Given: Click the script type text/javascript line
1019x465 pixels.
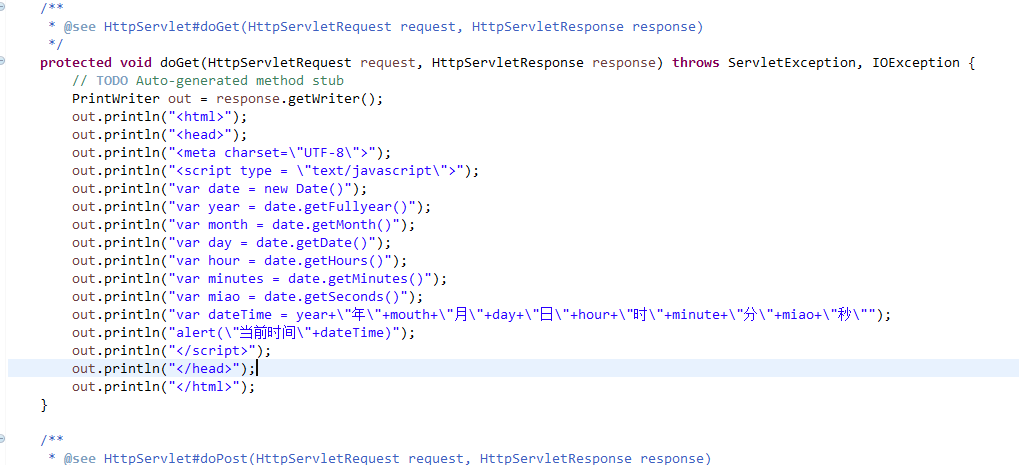Looking at the screenshot, I should coord(276,171).
